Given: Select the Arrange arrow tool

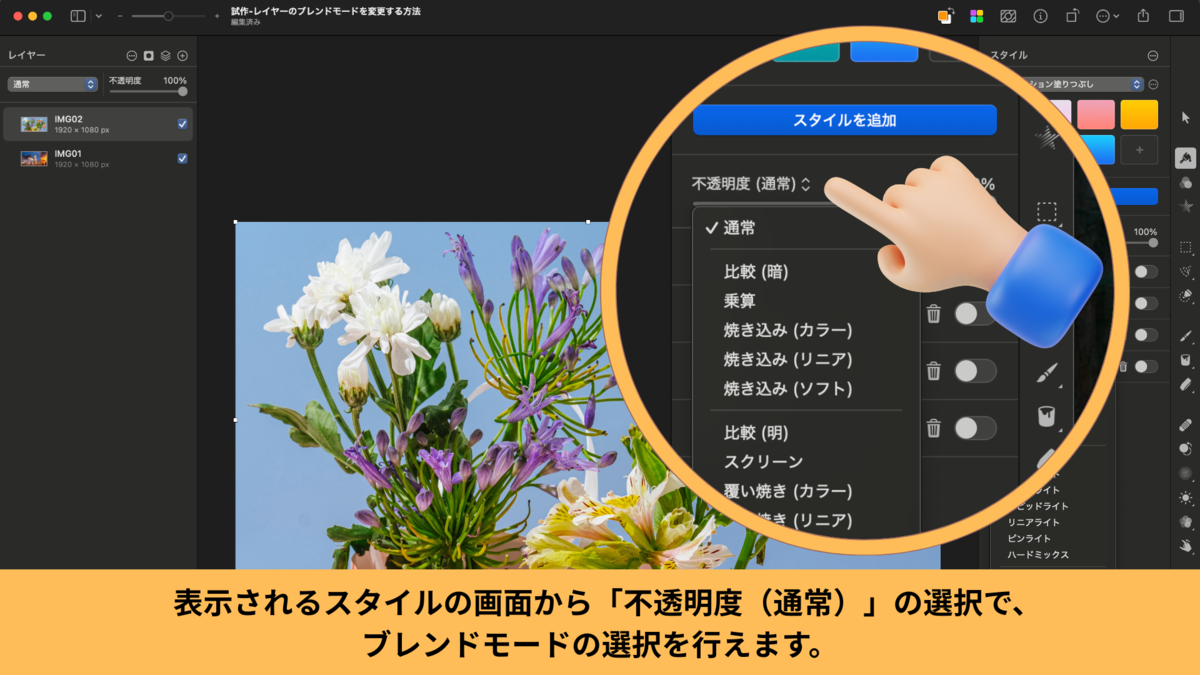Looking at the screenshot, I should click(1186, 118).
